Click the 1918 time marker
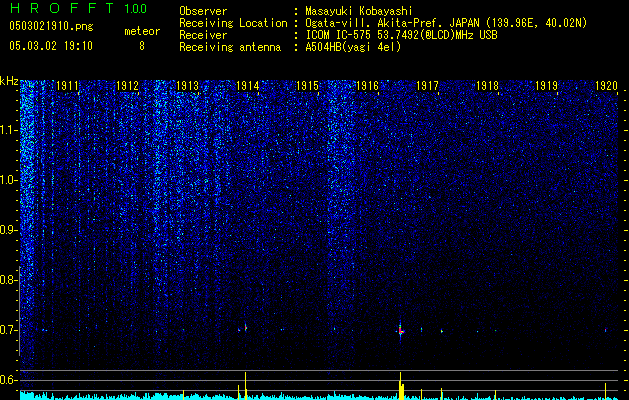Viewport: 629px width, 400px height. (x=487, y=86)
